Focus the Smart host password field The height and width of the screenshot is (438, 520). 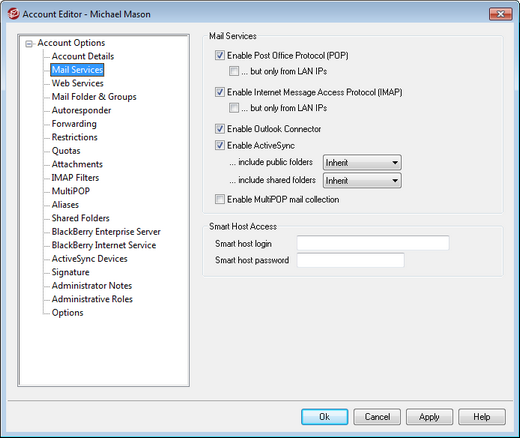tap(350, 260)
